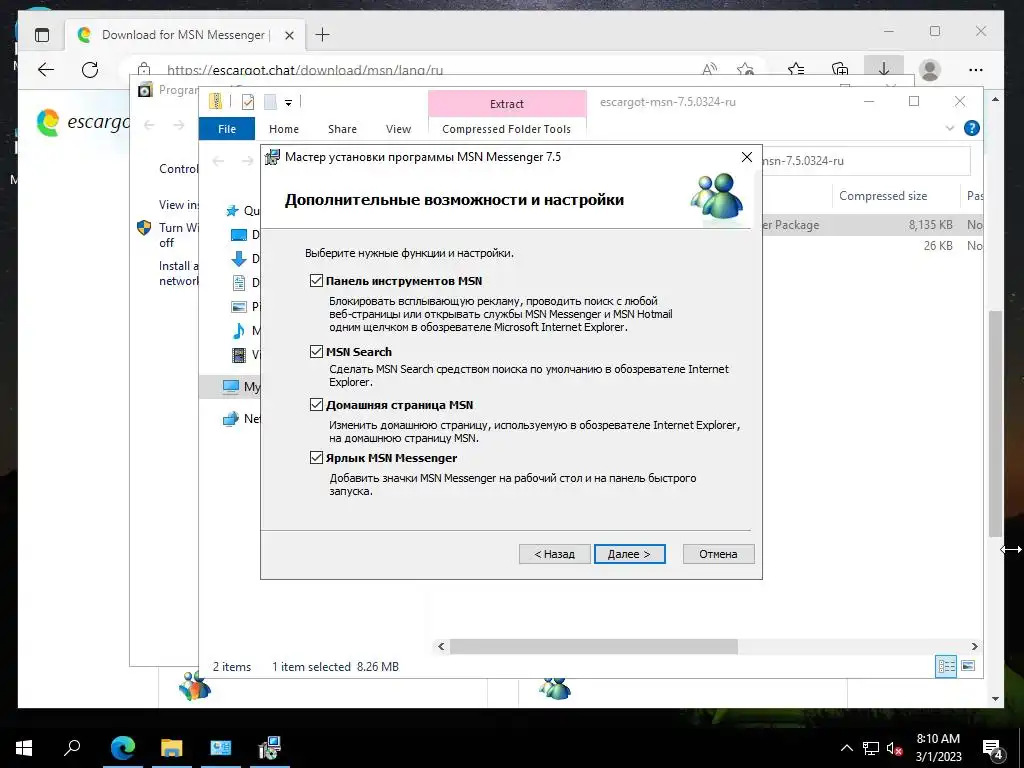Viewport: 1024px width, 768px height.
Task: Open the browser Downloads arrow icon
Action: click(884, 69)
